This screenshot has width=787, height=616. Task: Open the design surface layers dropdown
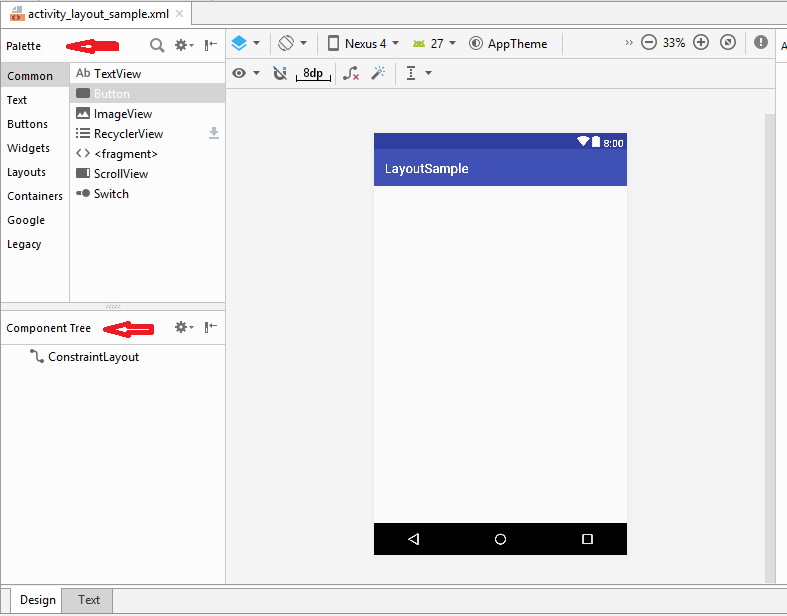(245, 43)
